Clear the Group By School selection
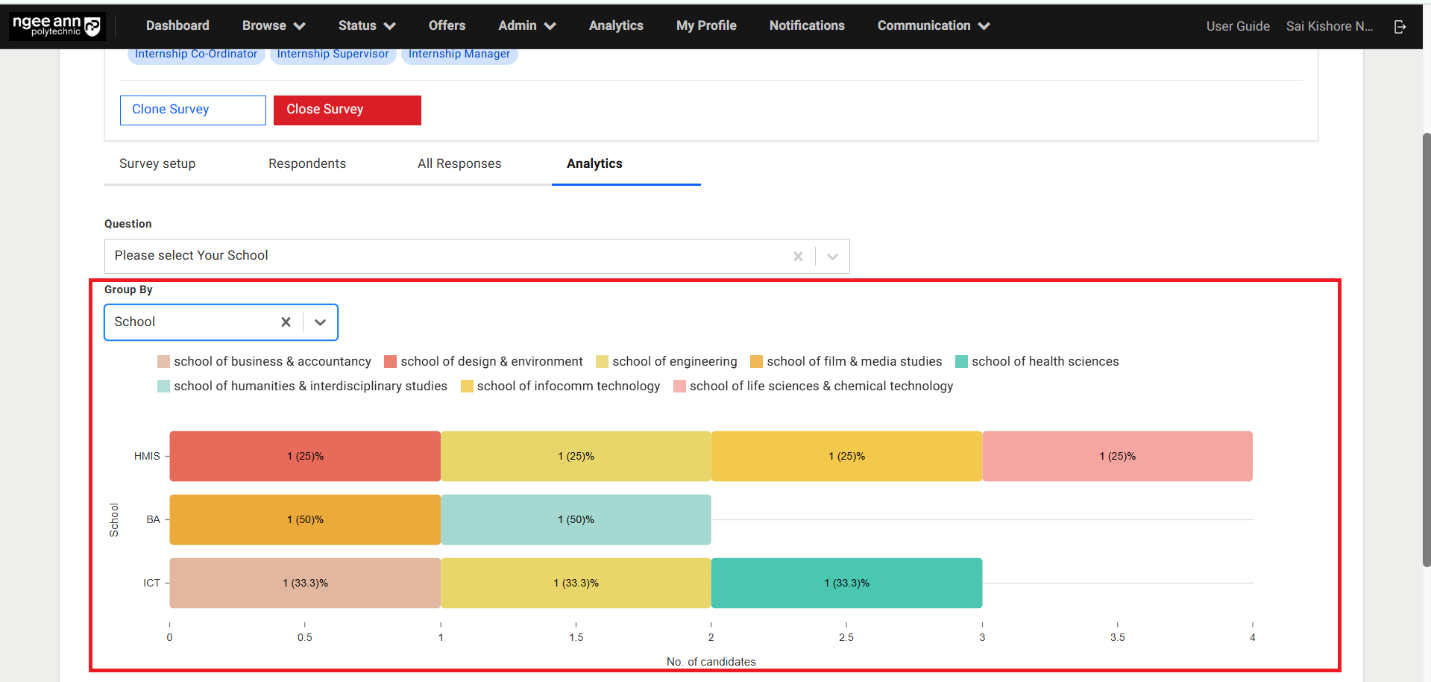Viewport: 1431px width, 682px height. (x=286, y=322)
